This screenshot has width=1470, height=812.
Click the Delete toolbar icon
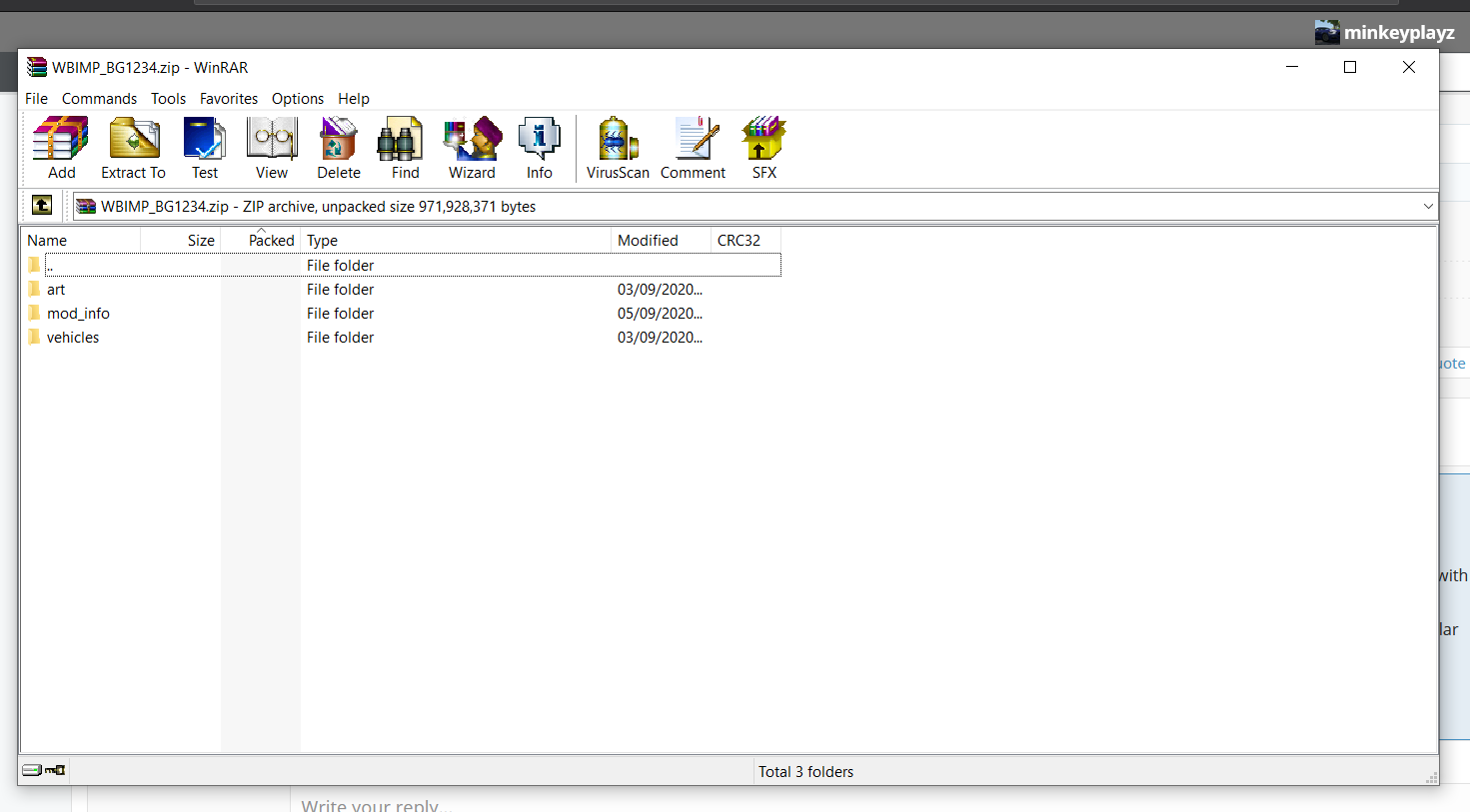pyautogui.click(x=339, y=148)
